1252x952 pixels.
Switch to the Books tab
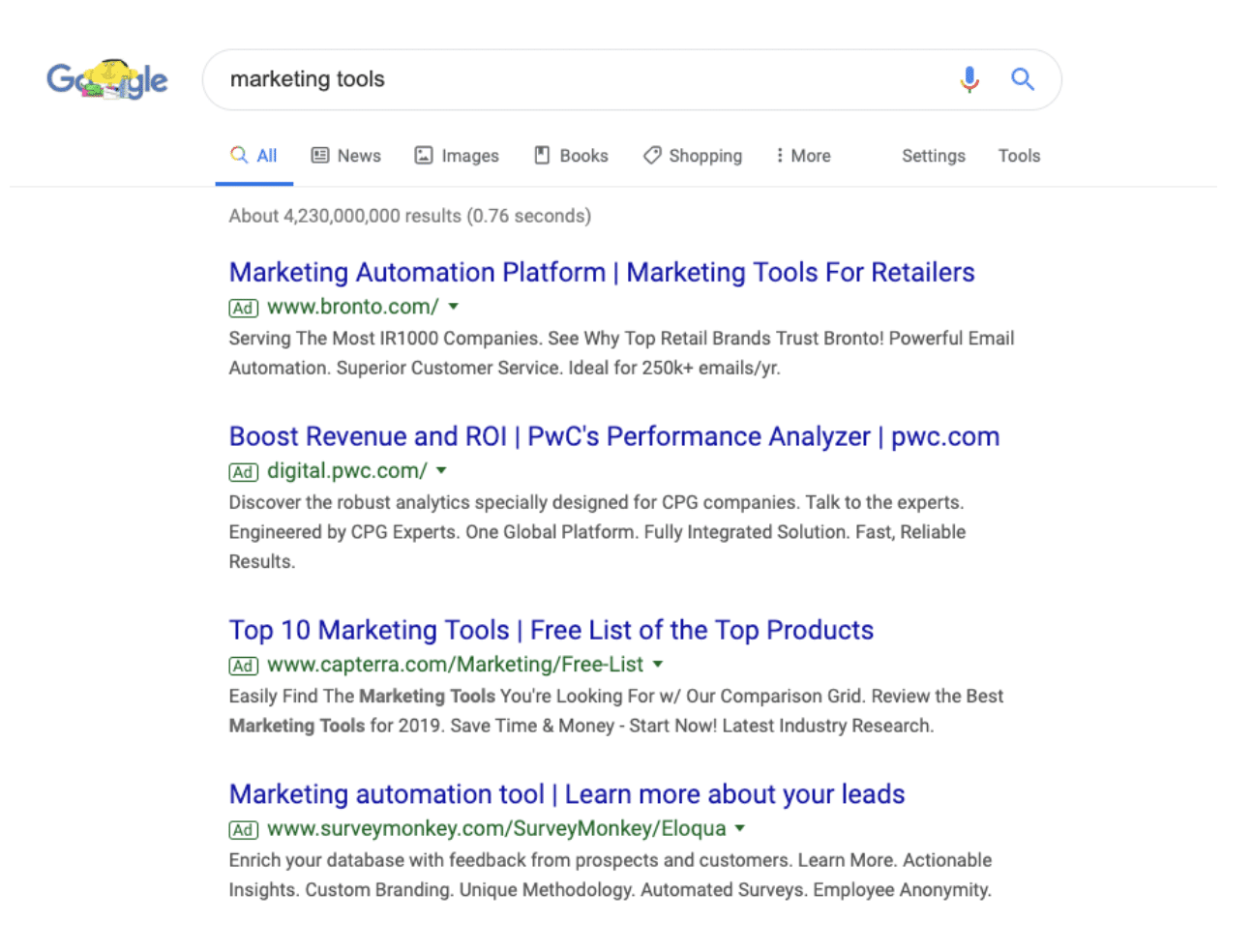click(572, 156)
